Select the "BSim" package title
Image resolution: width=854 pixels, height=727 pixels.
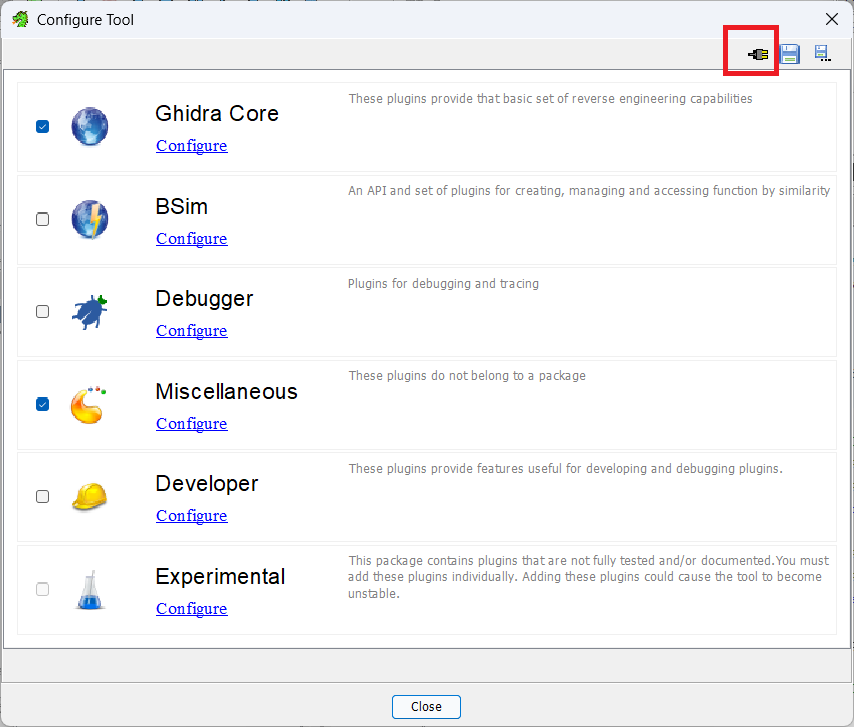(x=181, y=206)
